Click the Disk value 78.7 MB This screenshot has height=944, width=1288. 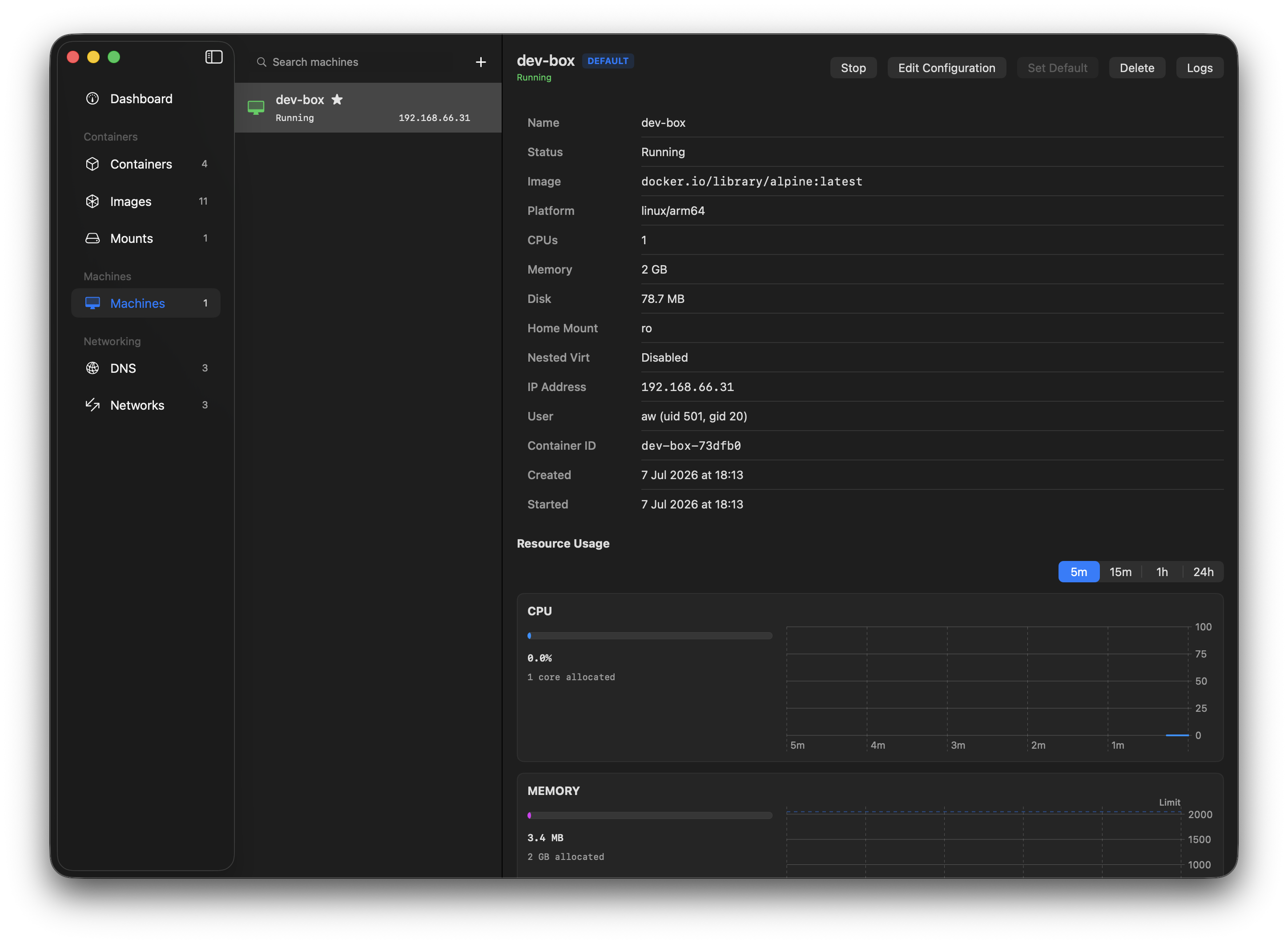click(x=663, y=299)
